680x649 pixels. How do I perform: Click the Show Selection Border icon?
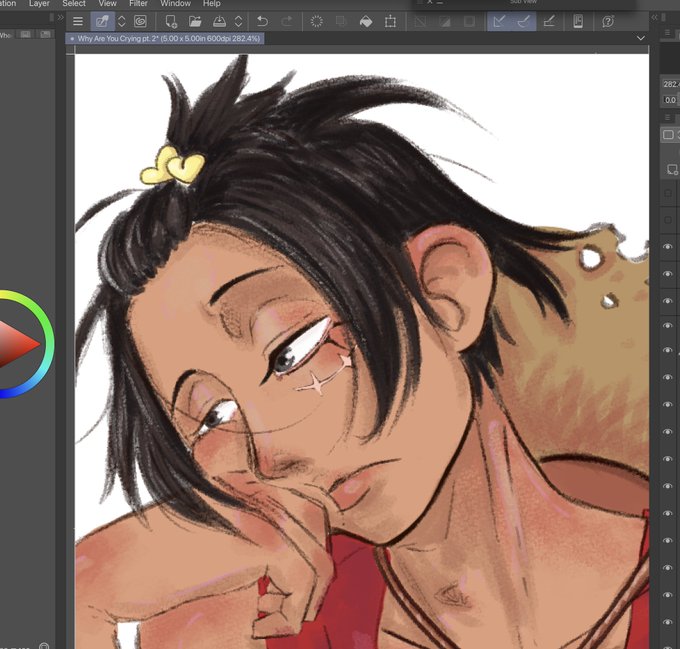(469, 21)
